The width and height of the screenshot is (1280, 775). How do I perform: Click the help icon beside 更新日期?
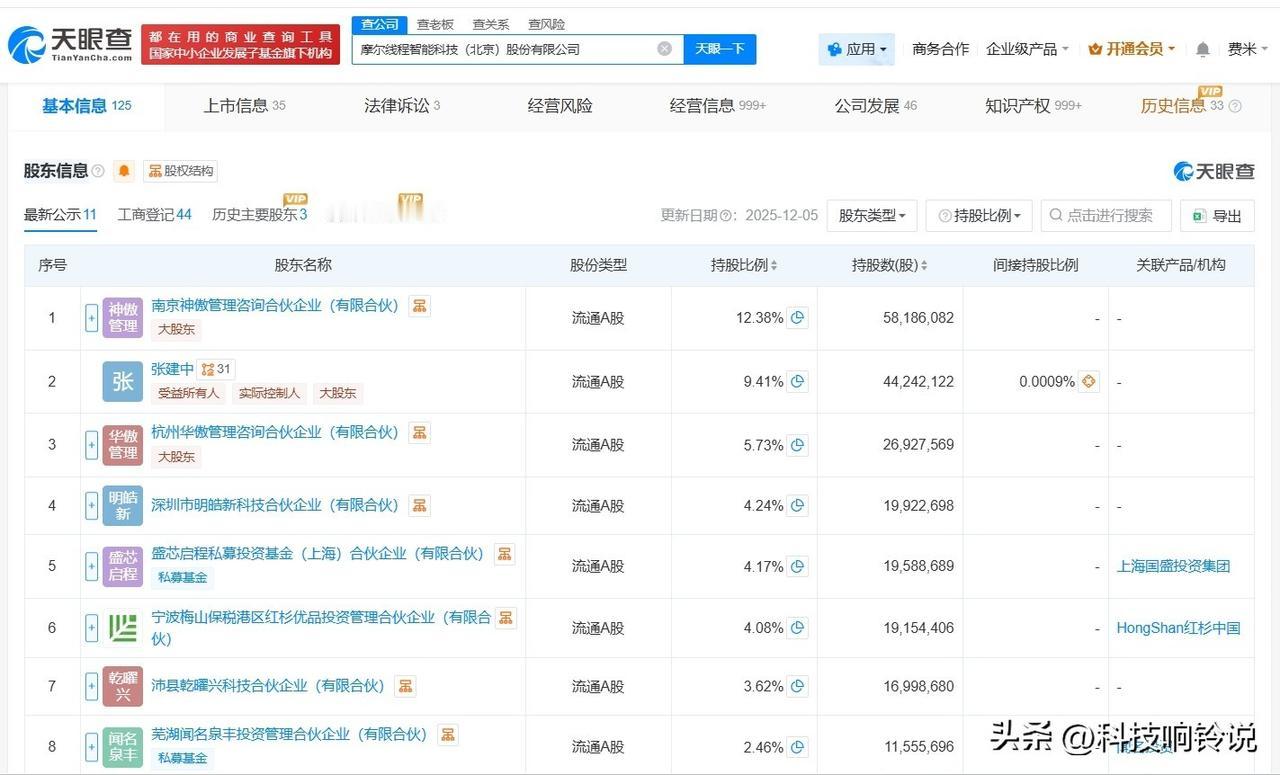click(x=728, y=216)
